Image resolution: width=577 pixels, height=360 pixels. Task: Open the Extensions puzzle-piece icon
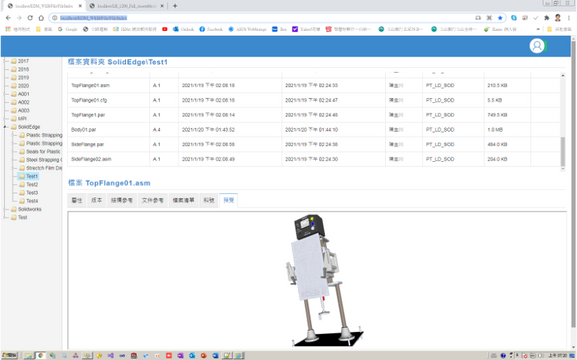[546, 18]
